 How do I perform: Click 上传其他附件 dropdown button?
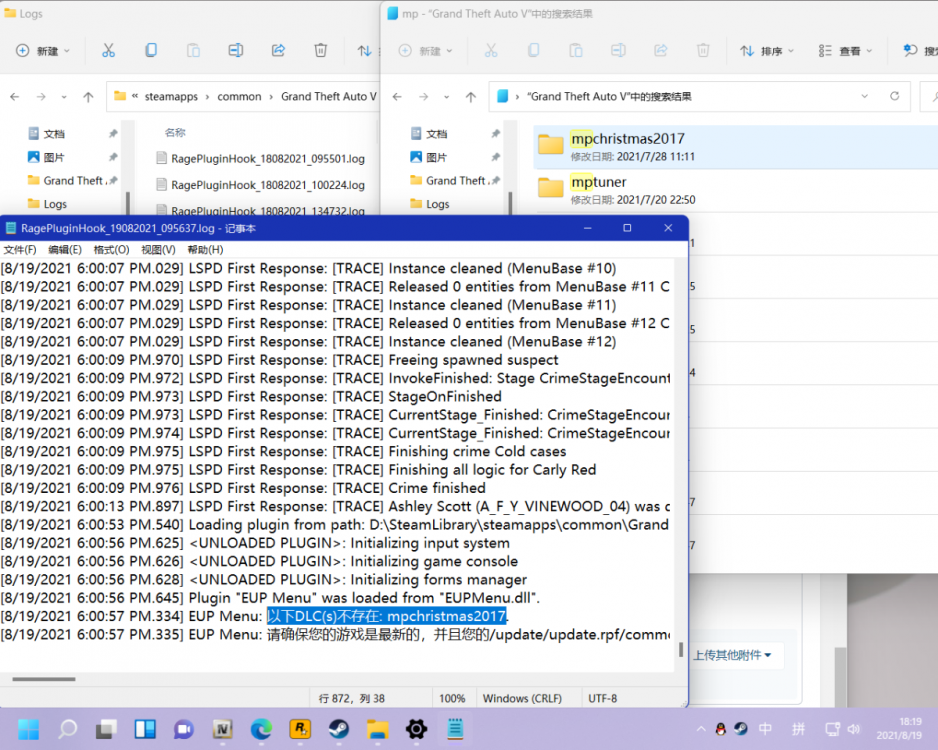[x=732, y=656]
